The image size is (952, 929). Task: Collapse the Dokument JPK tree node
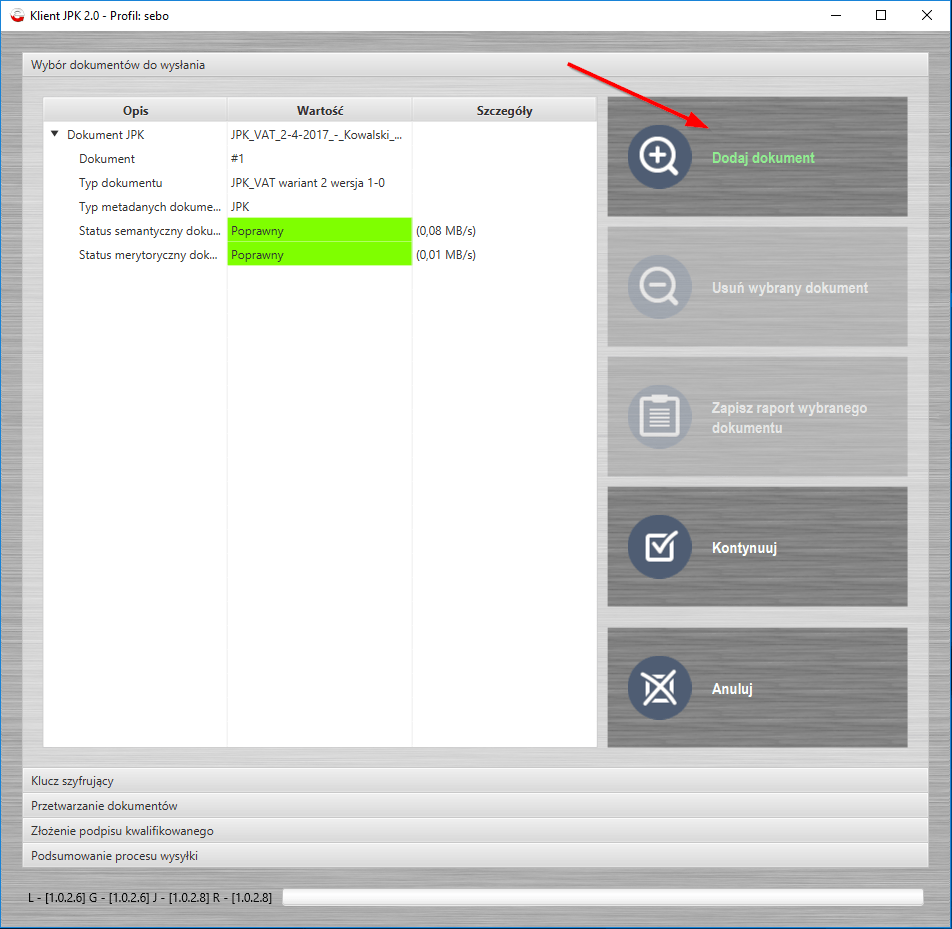tap(55, 134)
